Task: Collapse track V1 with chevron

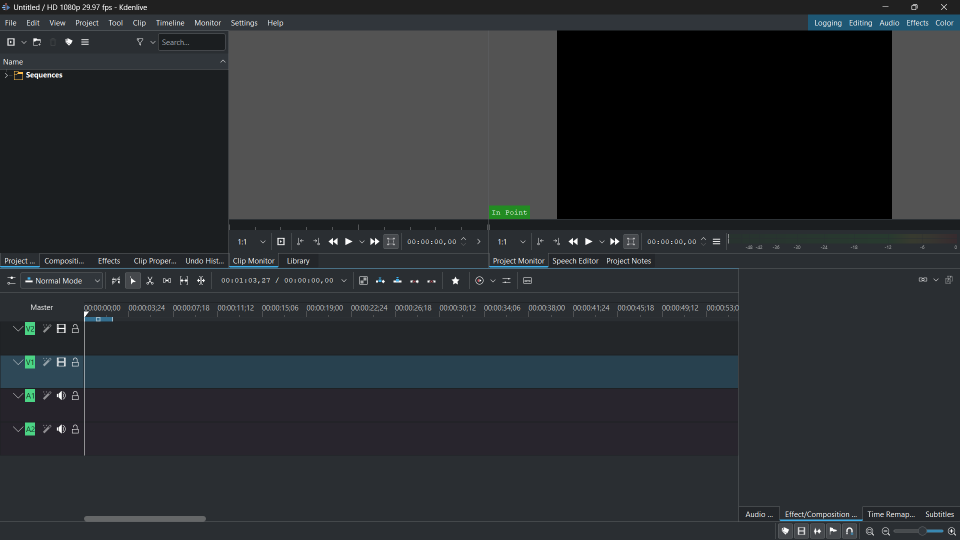Action: pos(18,362)
